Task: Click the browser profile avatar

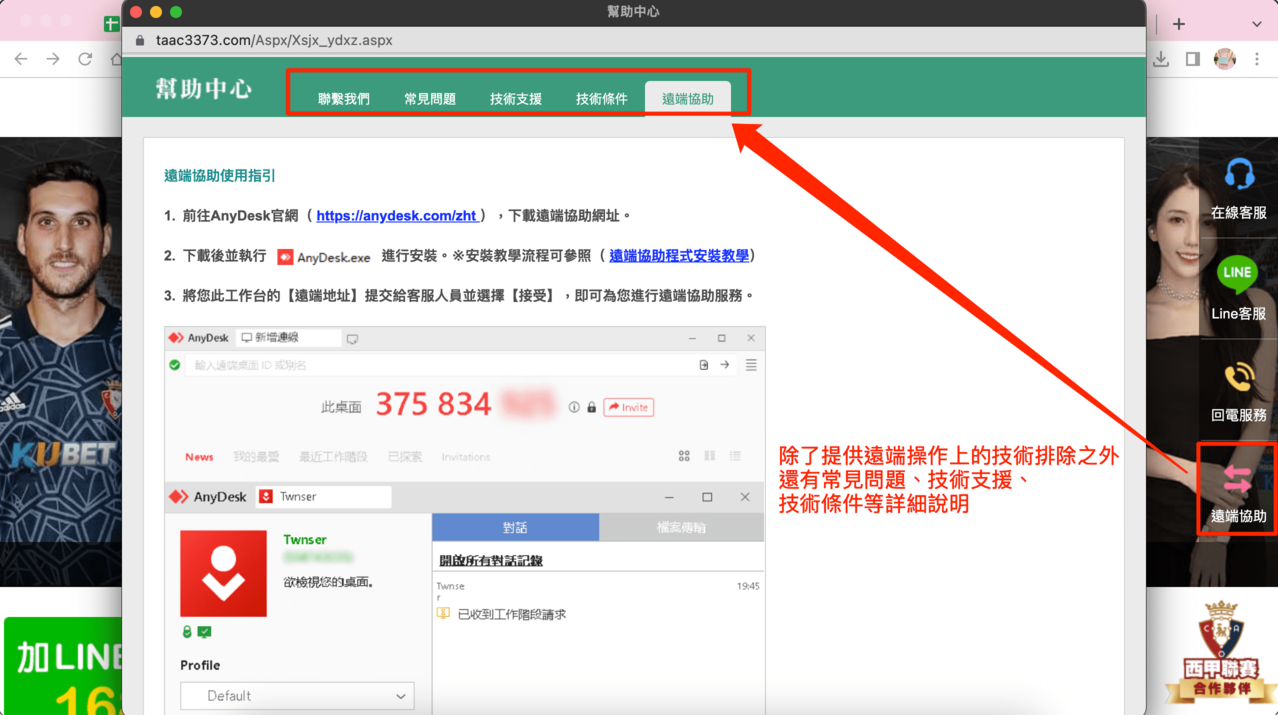Action: pyautogui.click(x=1224, y=60)
